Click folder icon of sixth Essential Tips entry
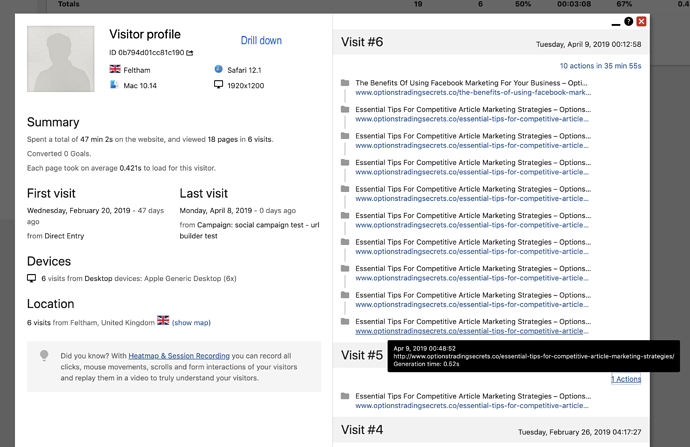The width and height of the screenshot is (690, 447). click(345, 242)
